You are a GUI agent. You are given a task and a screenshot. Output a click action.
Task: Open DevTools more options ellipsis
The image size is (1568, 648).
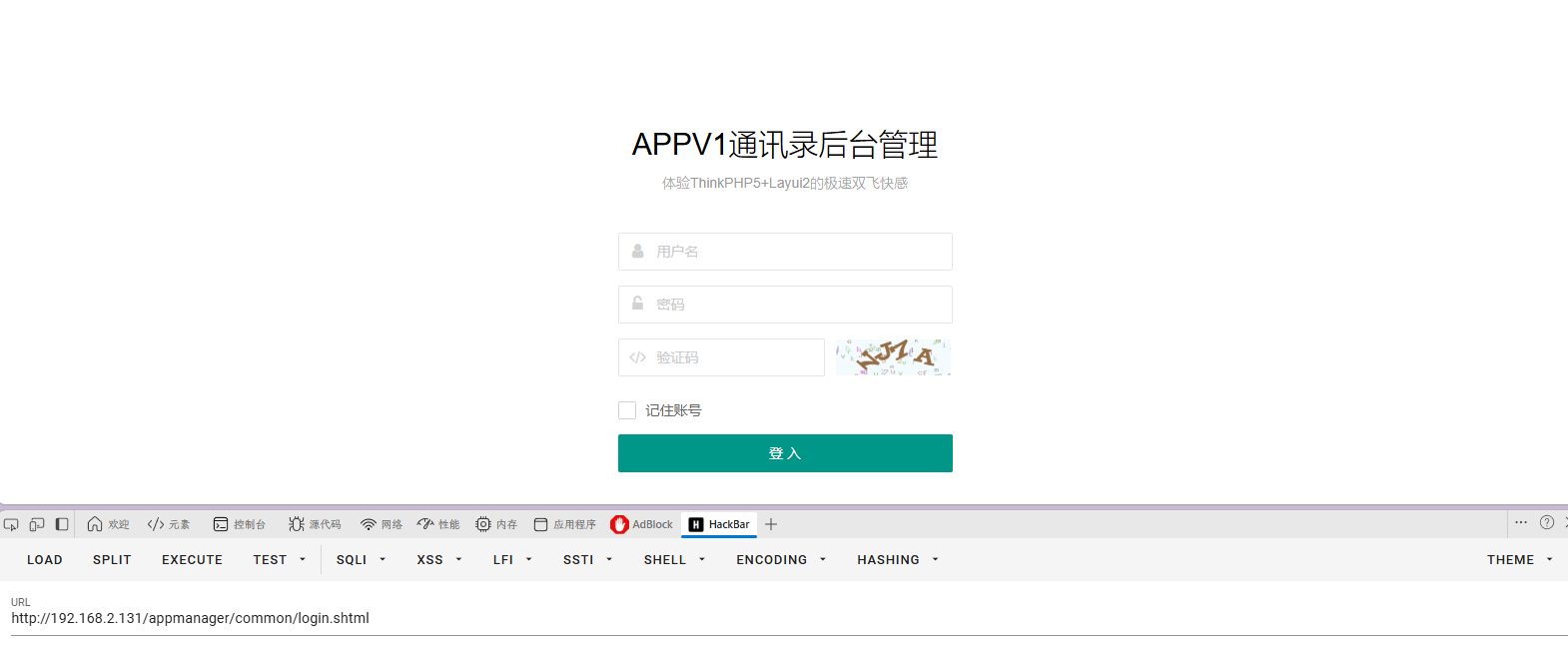click(x=1521, y=522)
